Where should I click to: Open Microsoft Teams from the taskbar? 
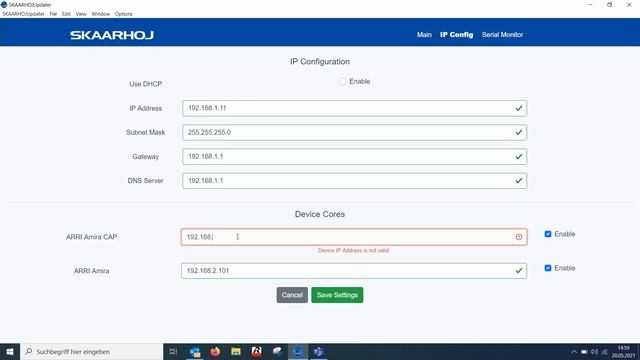tap(319, 351)
